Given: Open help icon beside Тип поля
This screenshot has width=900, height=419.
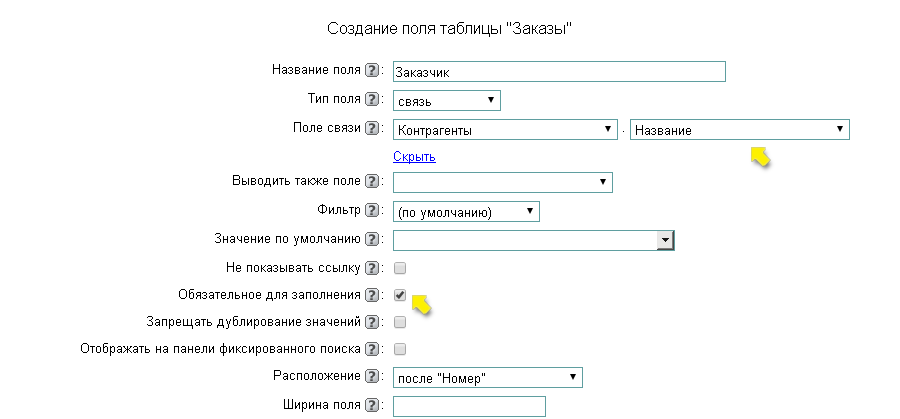Looking at the screenshot, I should [x=372, y=99].
